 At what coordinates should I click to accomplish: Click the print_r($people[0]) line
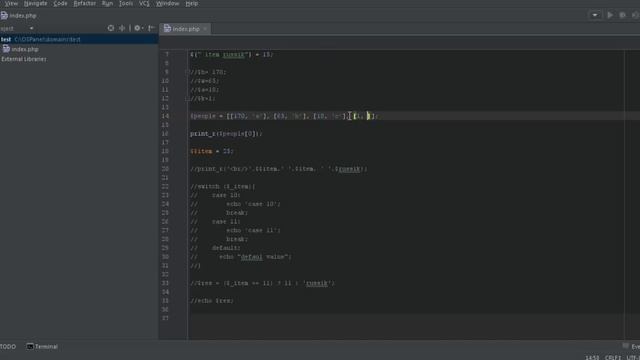226,134
